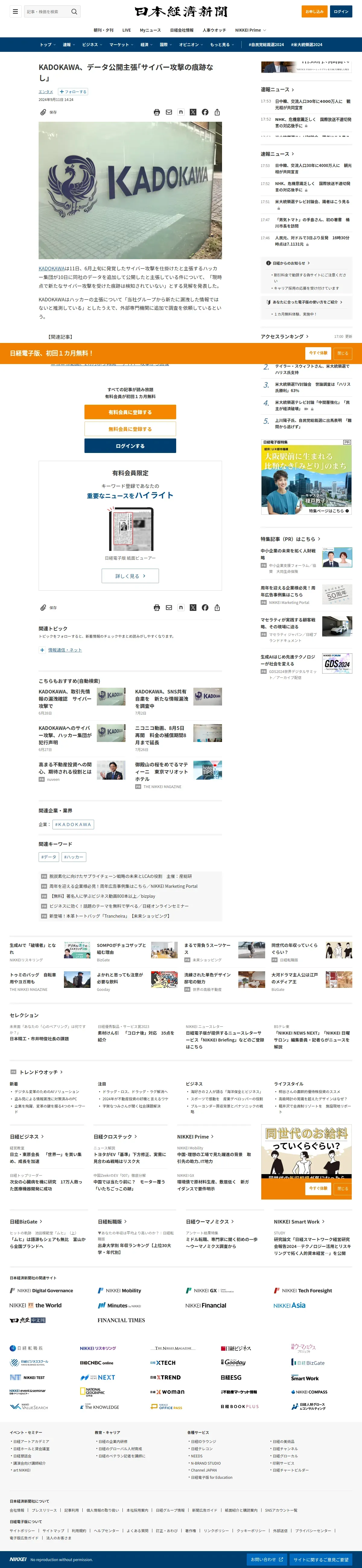Click the email share icon above the photo
The width and height of the screenshot is (362, 1568).
tap(169, 112)
